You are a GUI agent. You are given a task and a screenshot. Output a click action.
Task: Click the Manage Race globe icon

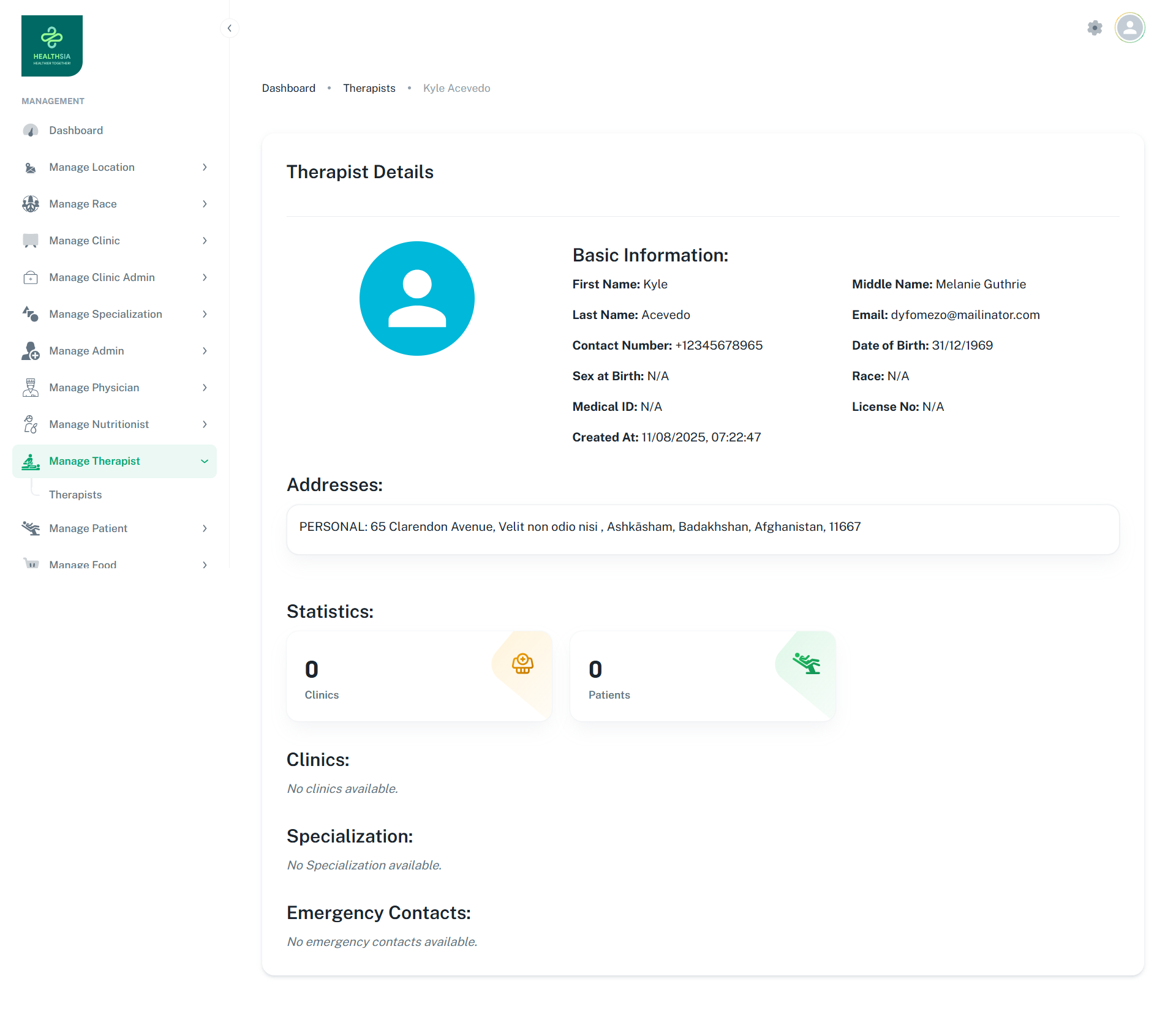30,204
